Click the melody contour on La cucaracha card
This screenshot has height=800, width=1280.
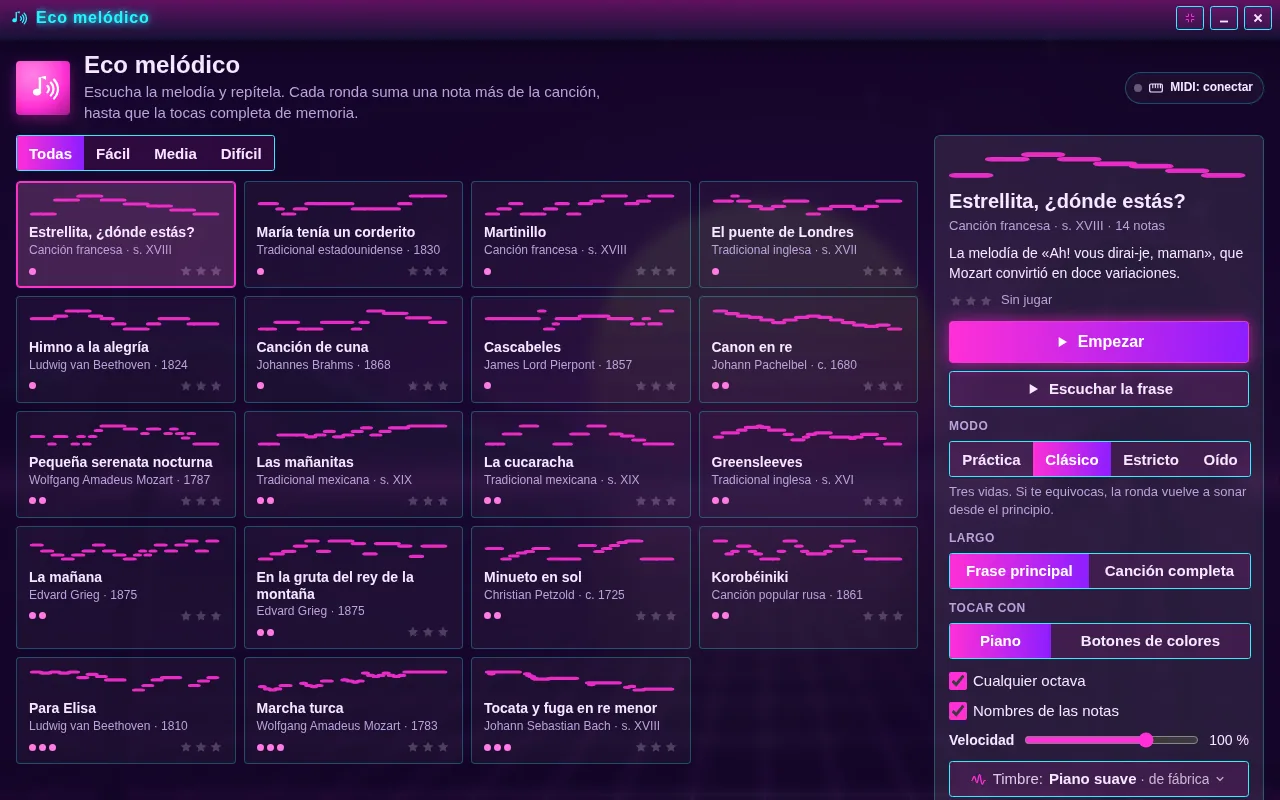click(x=580, y=433)
